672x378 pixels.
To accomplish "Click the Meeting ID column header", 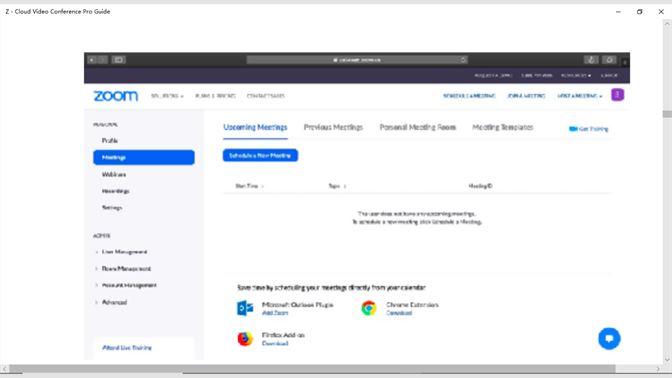I will pos(480,186).
